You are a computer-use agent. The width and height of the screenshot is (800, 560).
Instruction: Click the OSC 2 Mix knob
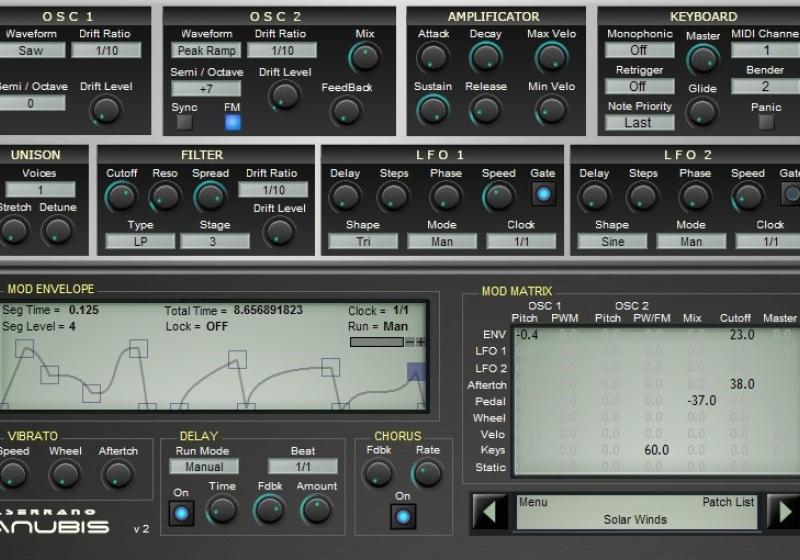(365, 57)
